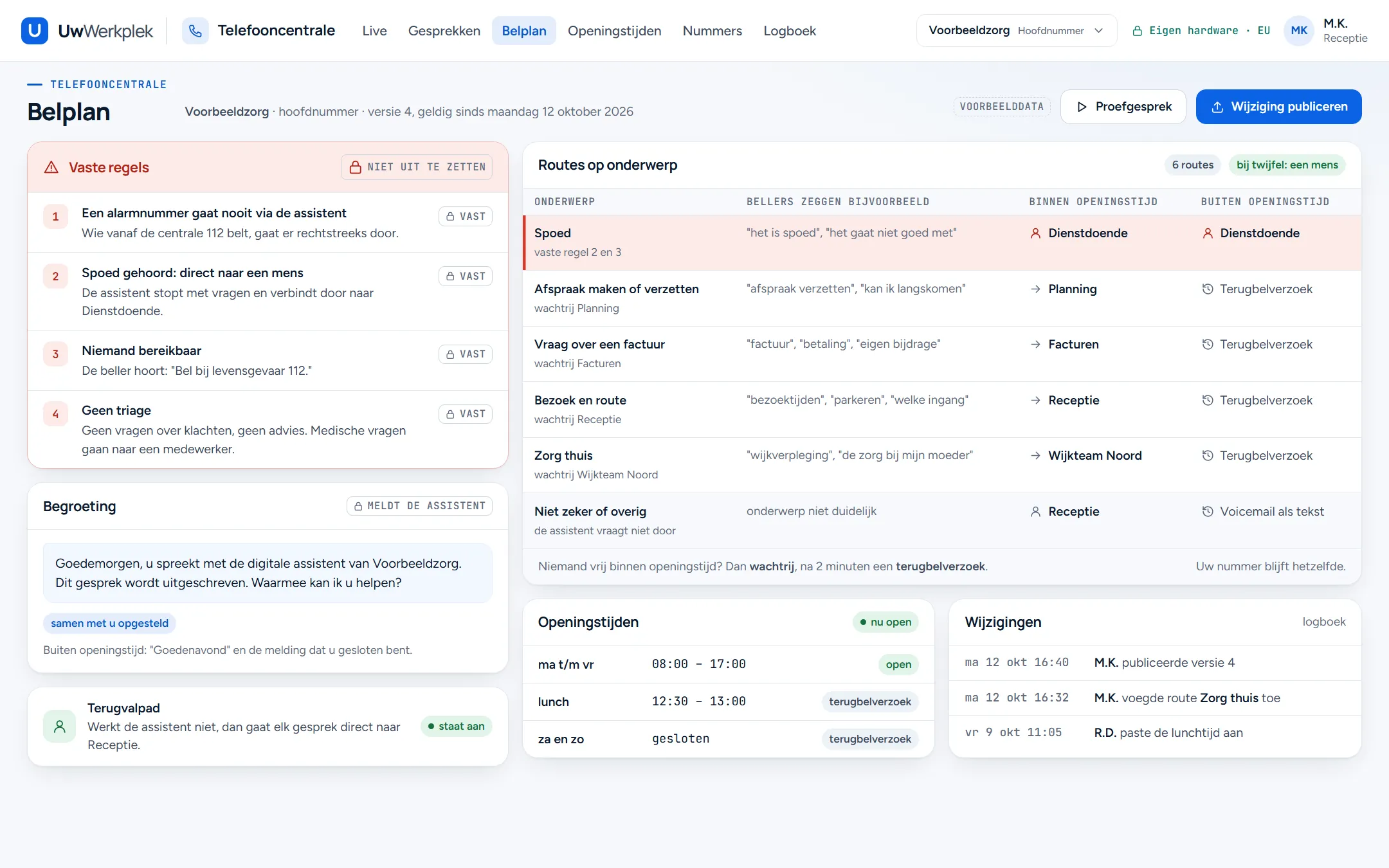Screen dimensions: 1389x868
Task: Go to the Live tab
Action: point(374,31)
